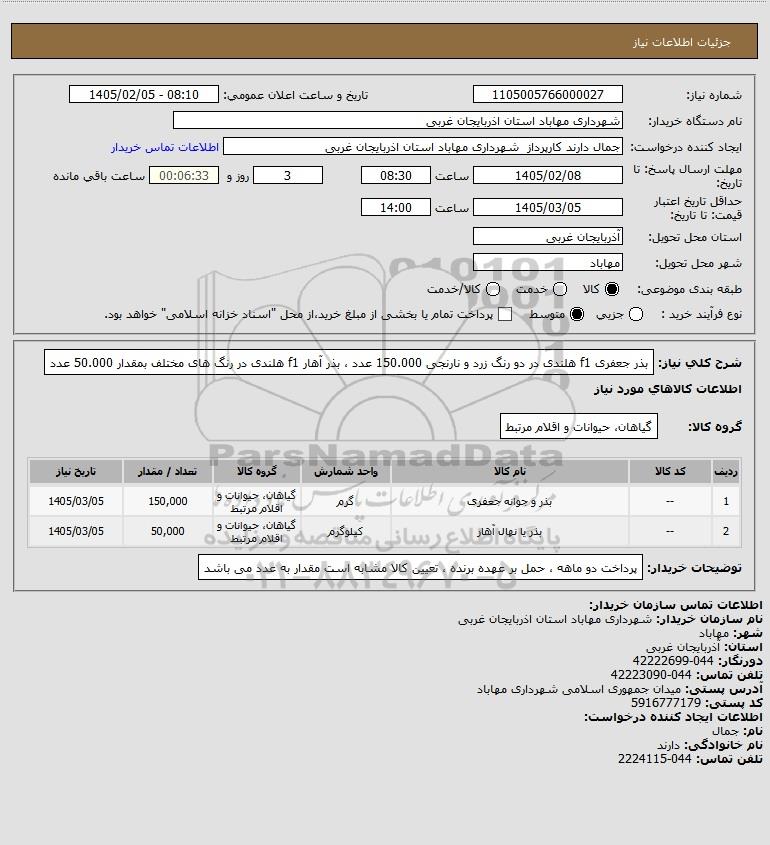Viewport: 770px width, 845px height.
Task: Click the delivery city مهاباد field
Action: (x=547, y=262)
